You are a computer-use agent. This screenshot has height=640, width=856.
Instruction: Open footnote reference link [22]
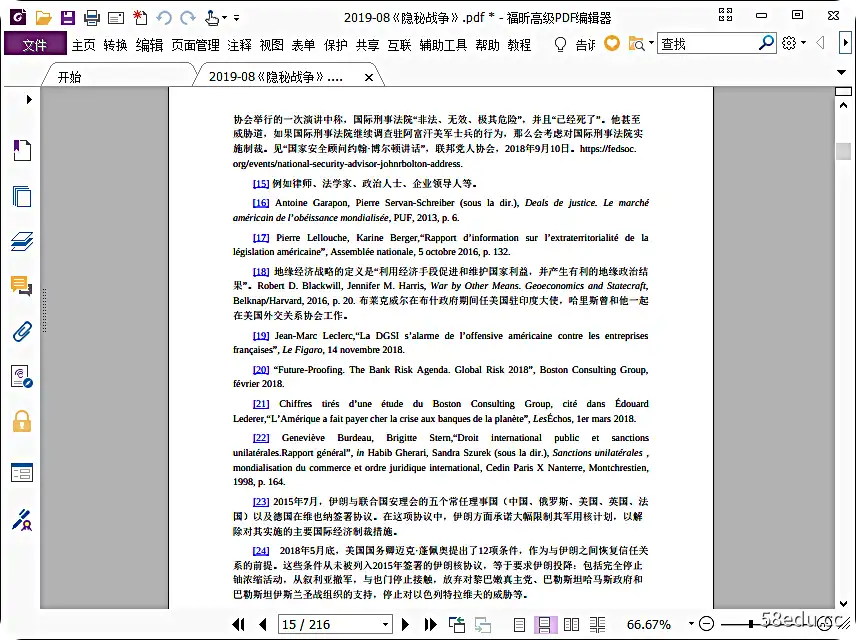[x=261, y=438]
